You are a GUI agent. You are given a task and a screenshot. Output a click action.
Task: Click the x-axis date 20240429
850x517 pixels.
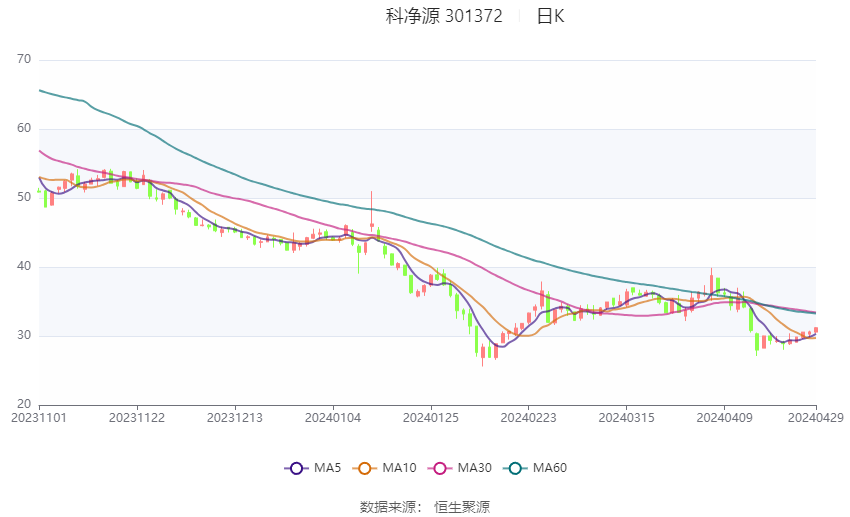point(816,418)
